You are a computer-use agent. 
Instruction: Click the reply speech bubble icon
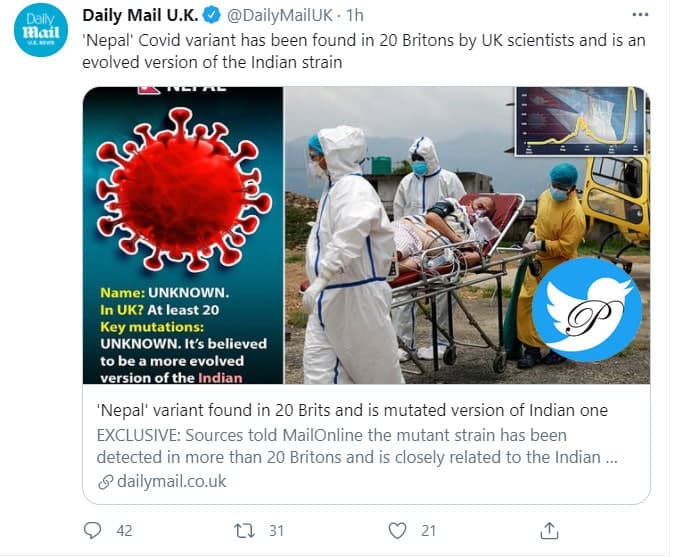coord(93,530)
